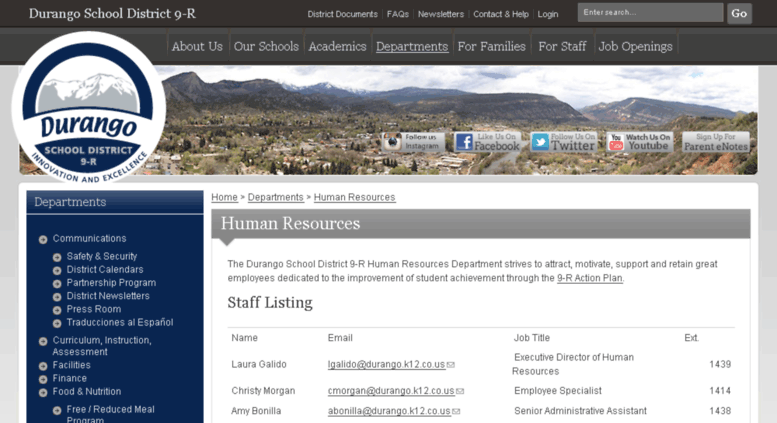Expand the District Calendars bullet icon
This screenshot has height=423, width=777.
pos(57,270)
